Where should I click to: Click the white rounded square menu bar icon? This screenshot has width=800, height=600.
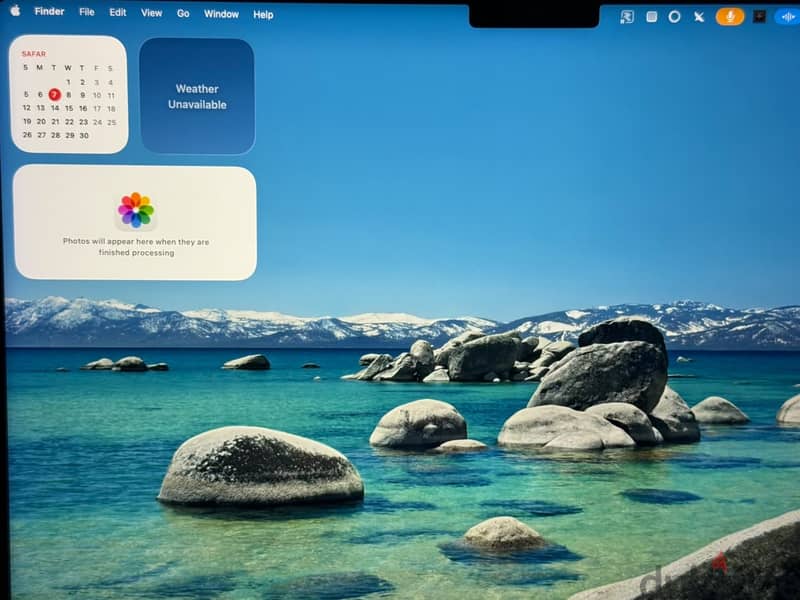[652, 17]
